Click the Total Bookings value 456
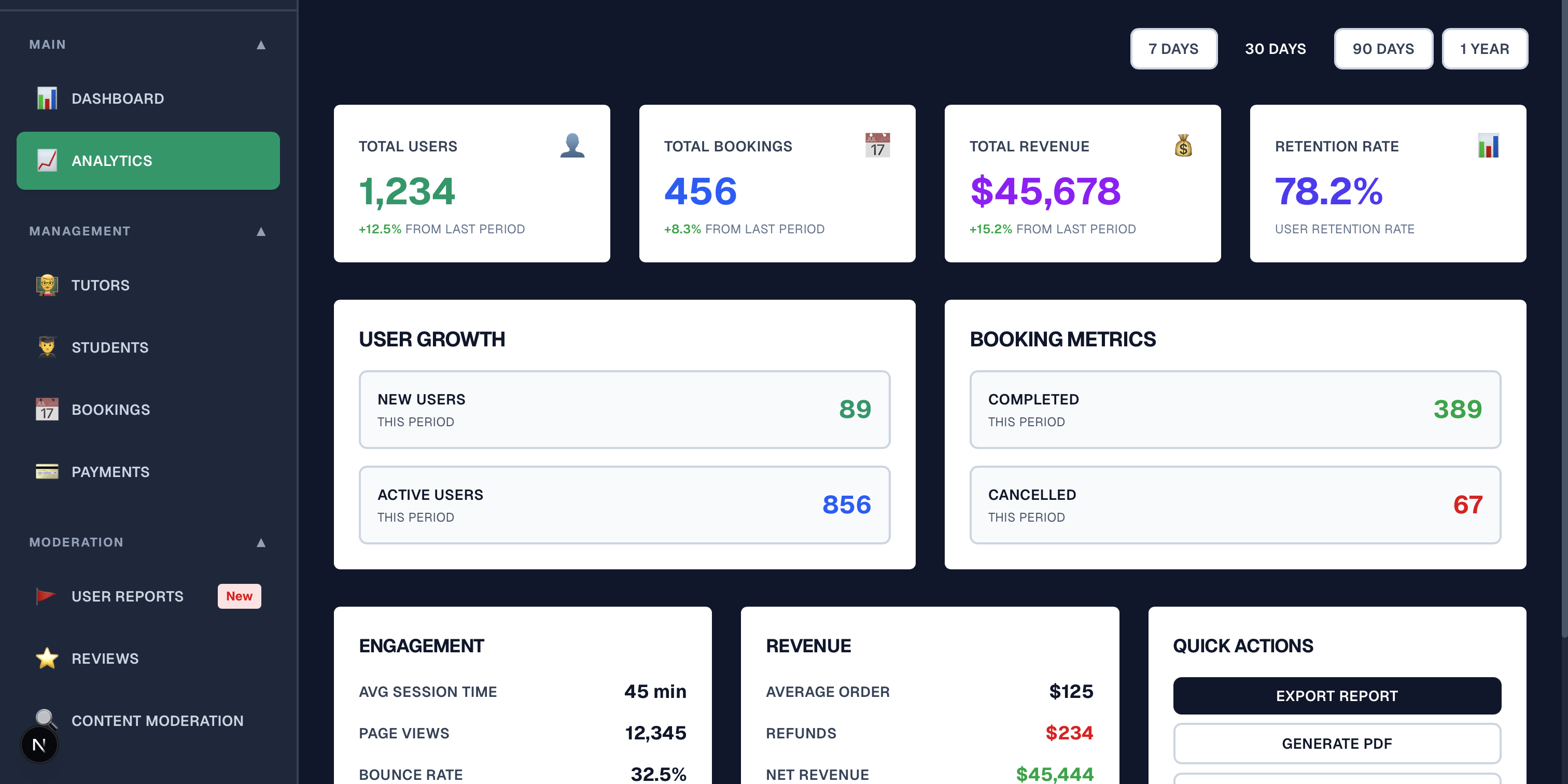This screenshot has height=784, width=1568. 700,191
